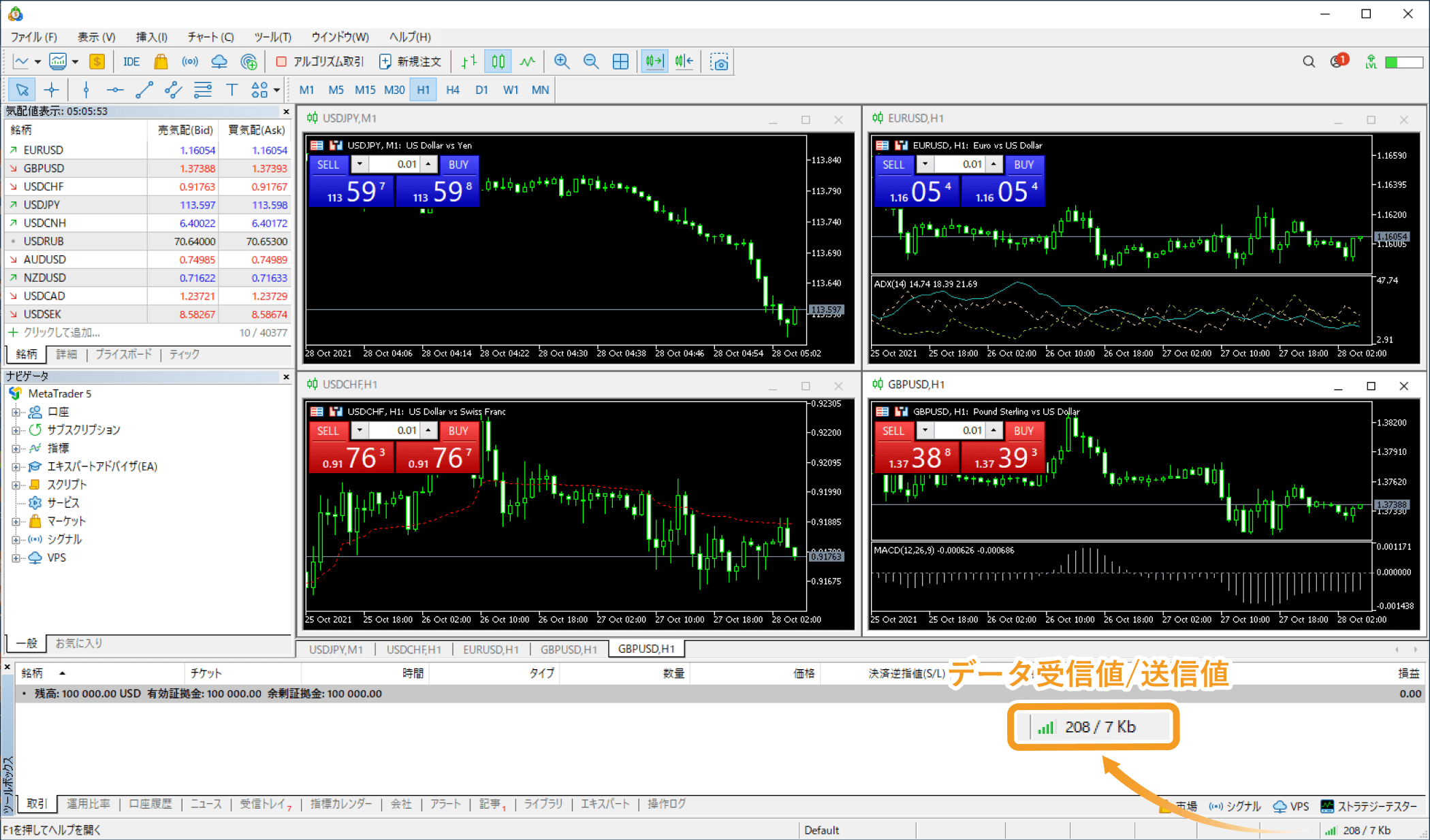1430x840 pixels.
Task: Select the crosshair tool
Action: pos(52,90)
